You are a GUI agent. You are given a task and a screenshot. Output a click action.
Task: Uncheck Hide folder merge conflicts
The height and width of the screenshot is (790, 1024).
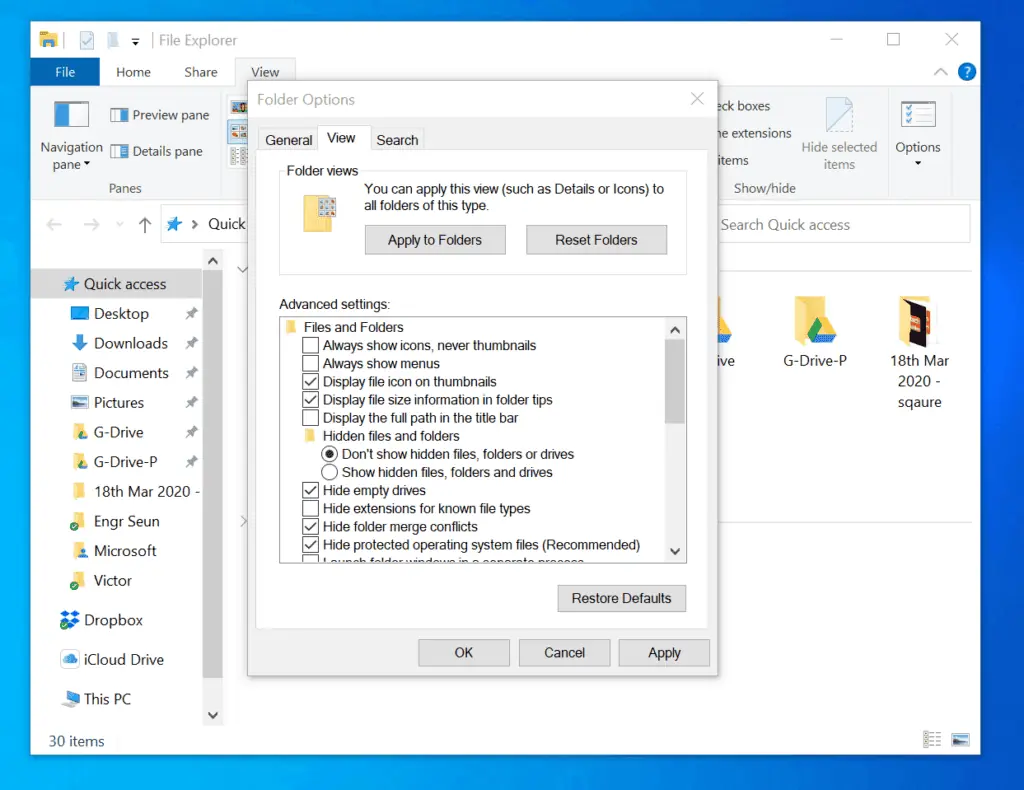coord(311,527)
